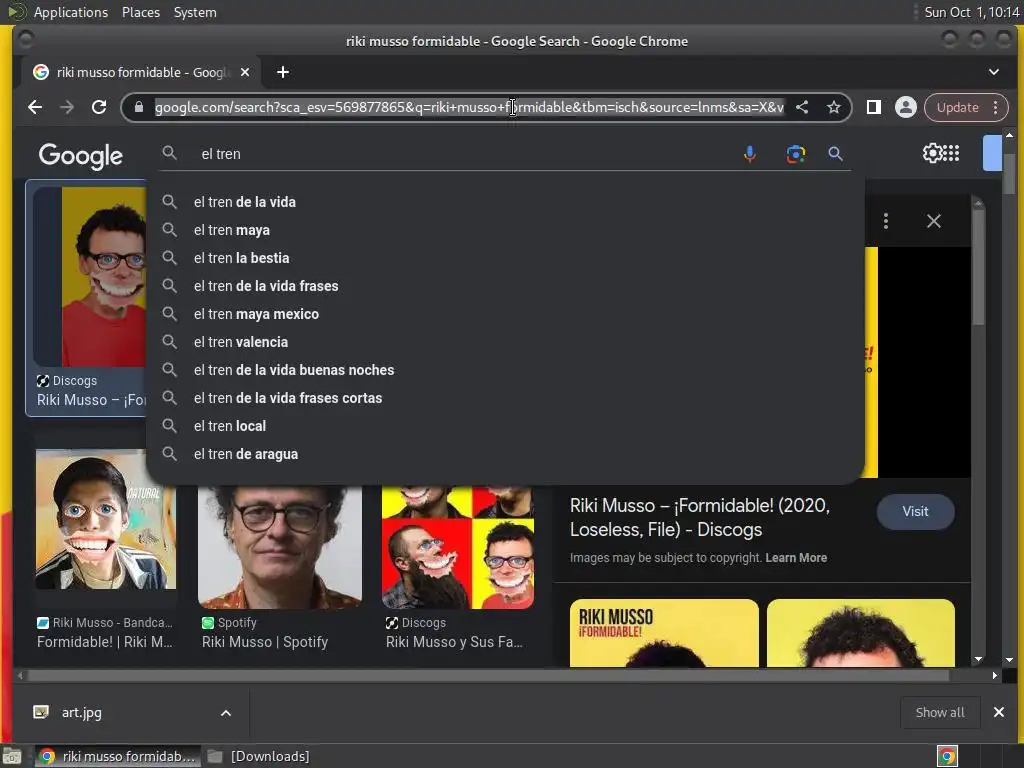Close the downloads bar
The width and height of the screenshot is (1024, 768).
[999, 712]
